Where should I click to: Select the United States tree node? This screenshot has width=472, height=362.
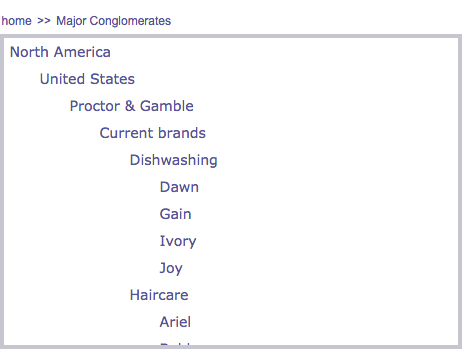[x=87, y=79]
